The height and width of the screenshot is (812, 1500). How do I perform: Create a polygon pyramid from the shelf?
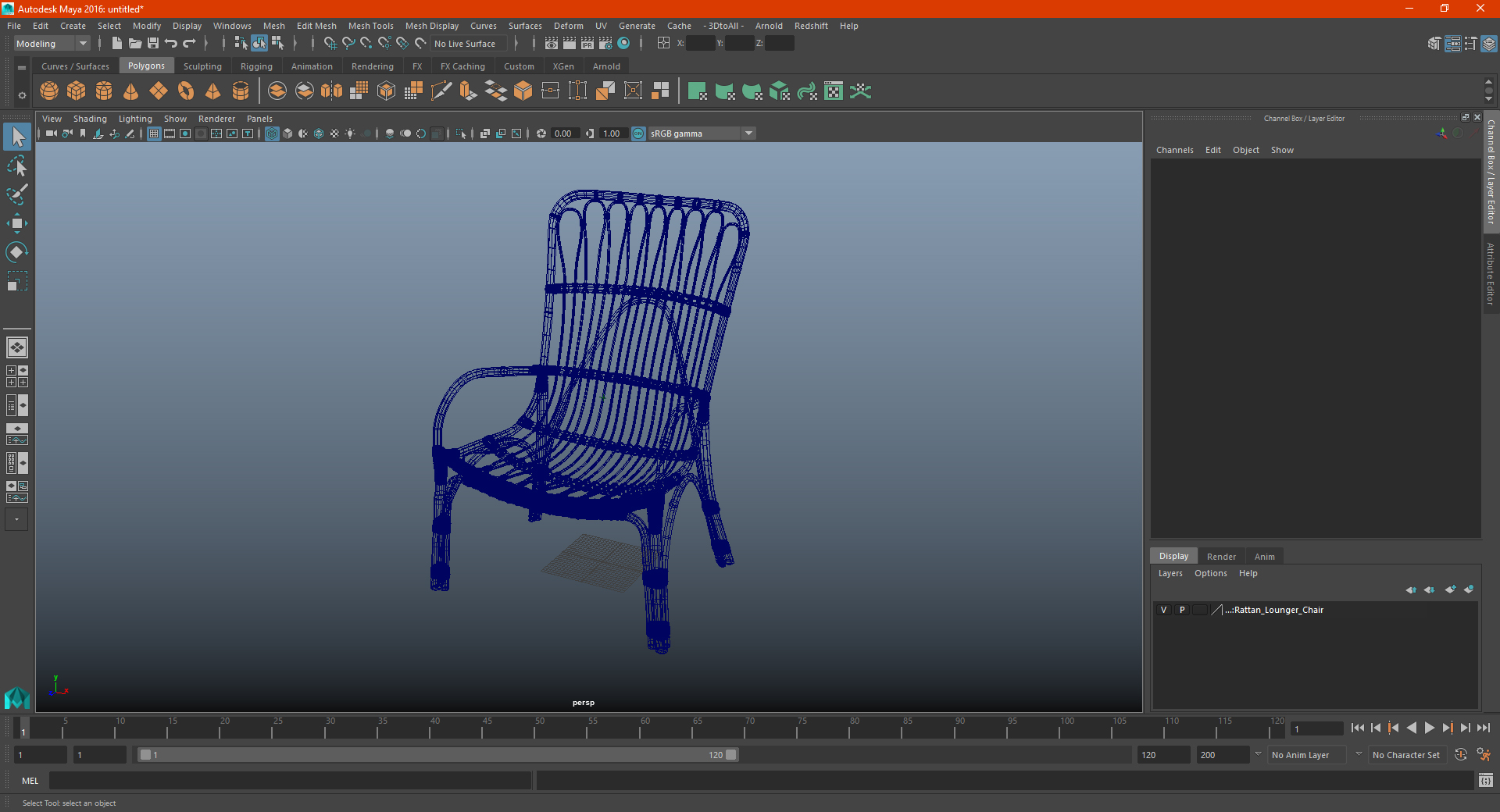coord(213,91)
